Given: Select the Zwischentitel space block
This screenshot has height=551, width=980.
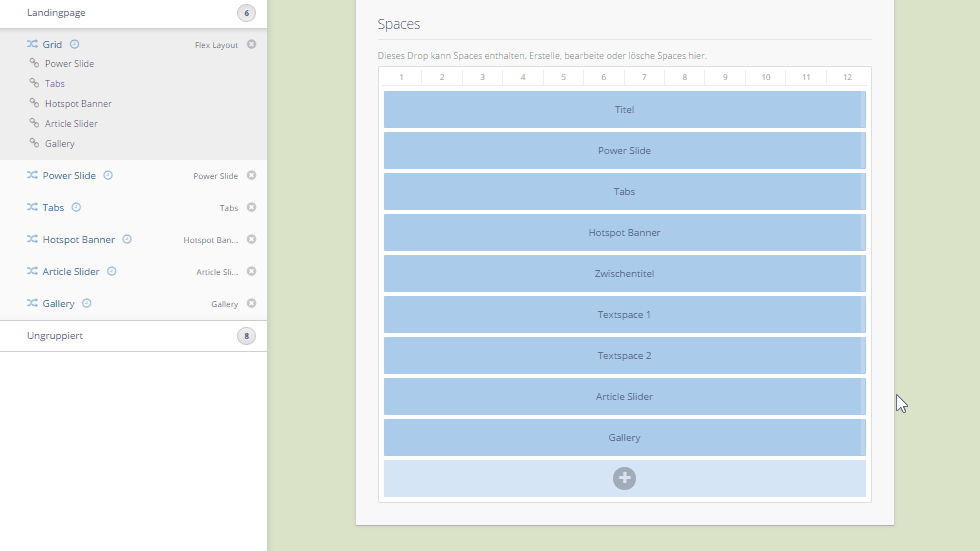Looking at the screenshot, I should click(x=623, y=274).
